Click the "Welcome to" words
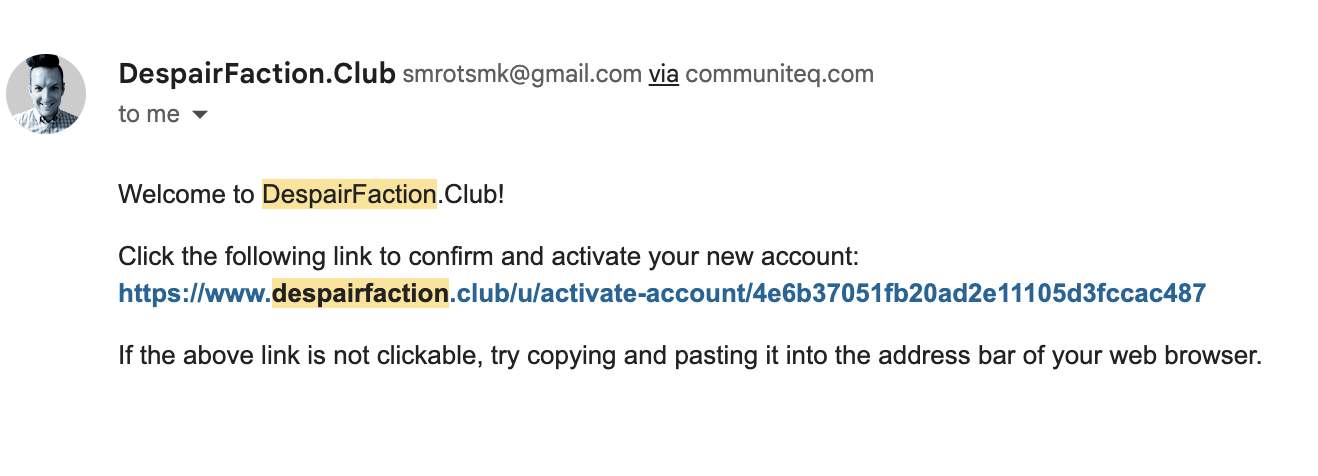 (x=187, y=194)
